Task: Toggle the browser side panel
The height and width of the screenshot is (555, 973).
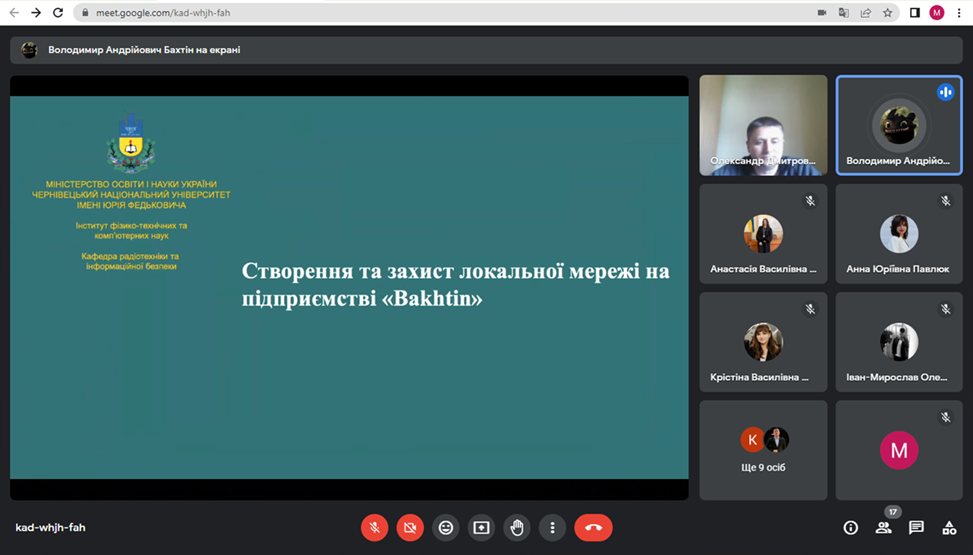Action: (x=915, y=12)
